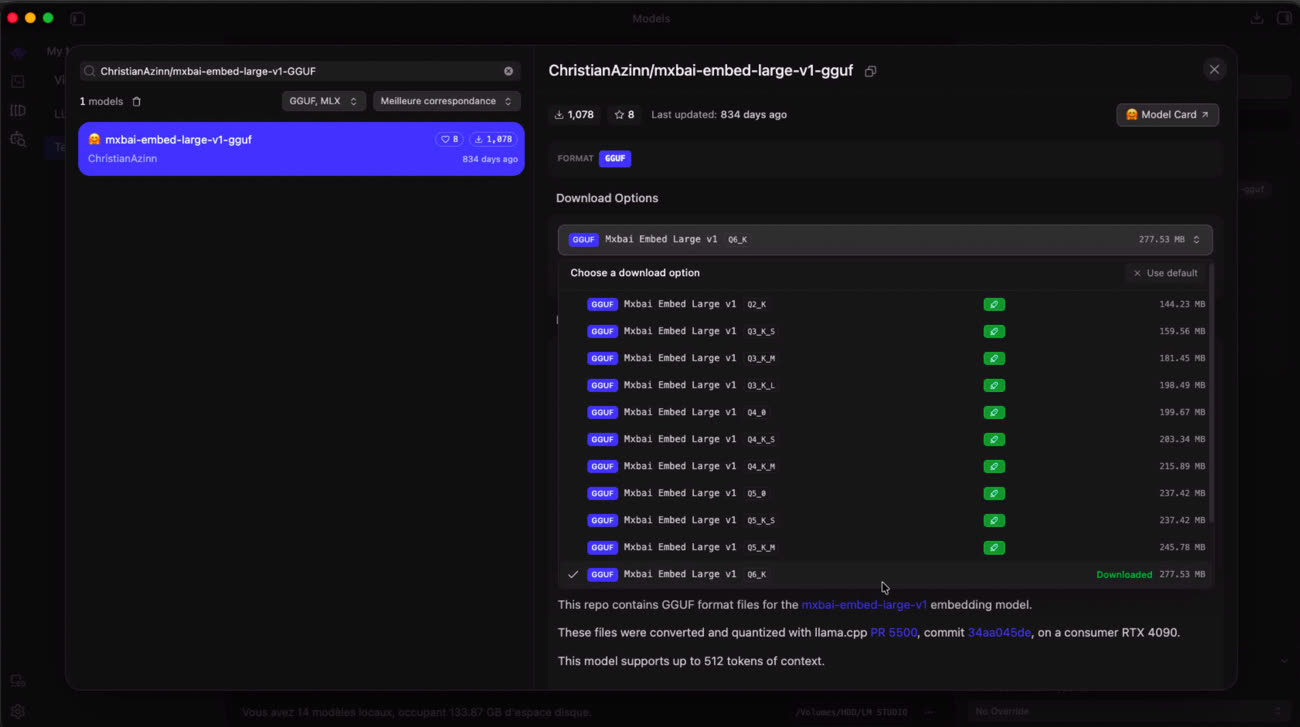Screen dimensions: 1300x727
Task: Click the star count showing 8
Action: tap(624, 115)
